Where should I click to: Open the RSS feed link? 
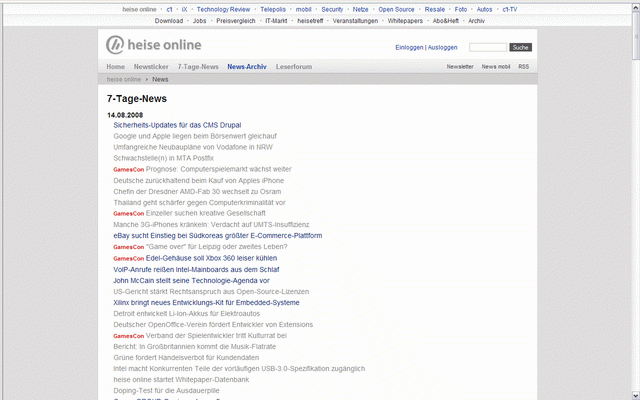(x=524, y=67)
